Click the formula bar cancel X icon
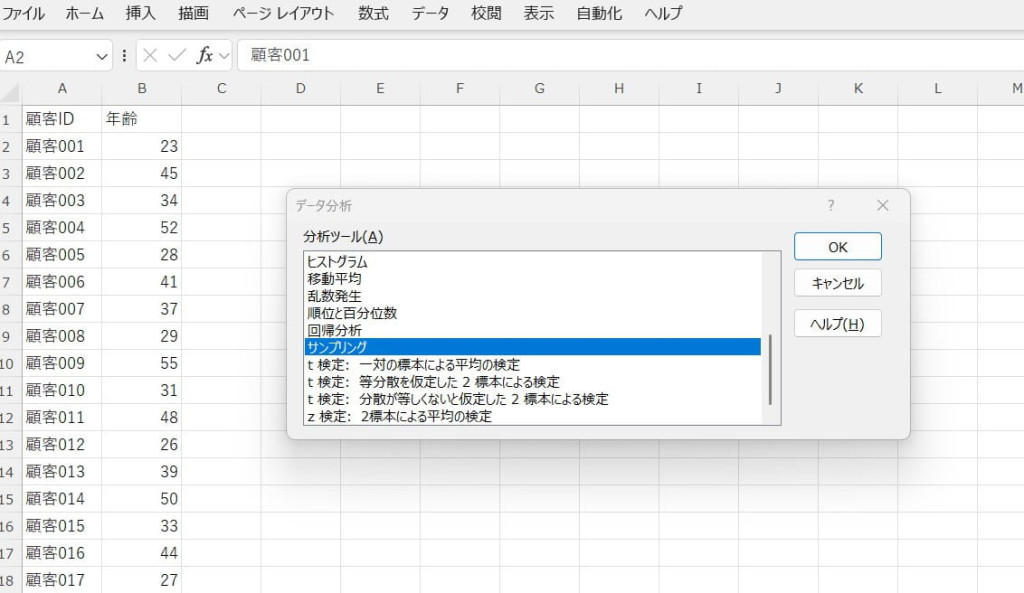Screen dimensions: 1024x593 click(151, 56)
